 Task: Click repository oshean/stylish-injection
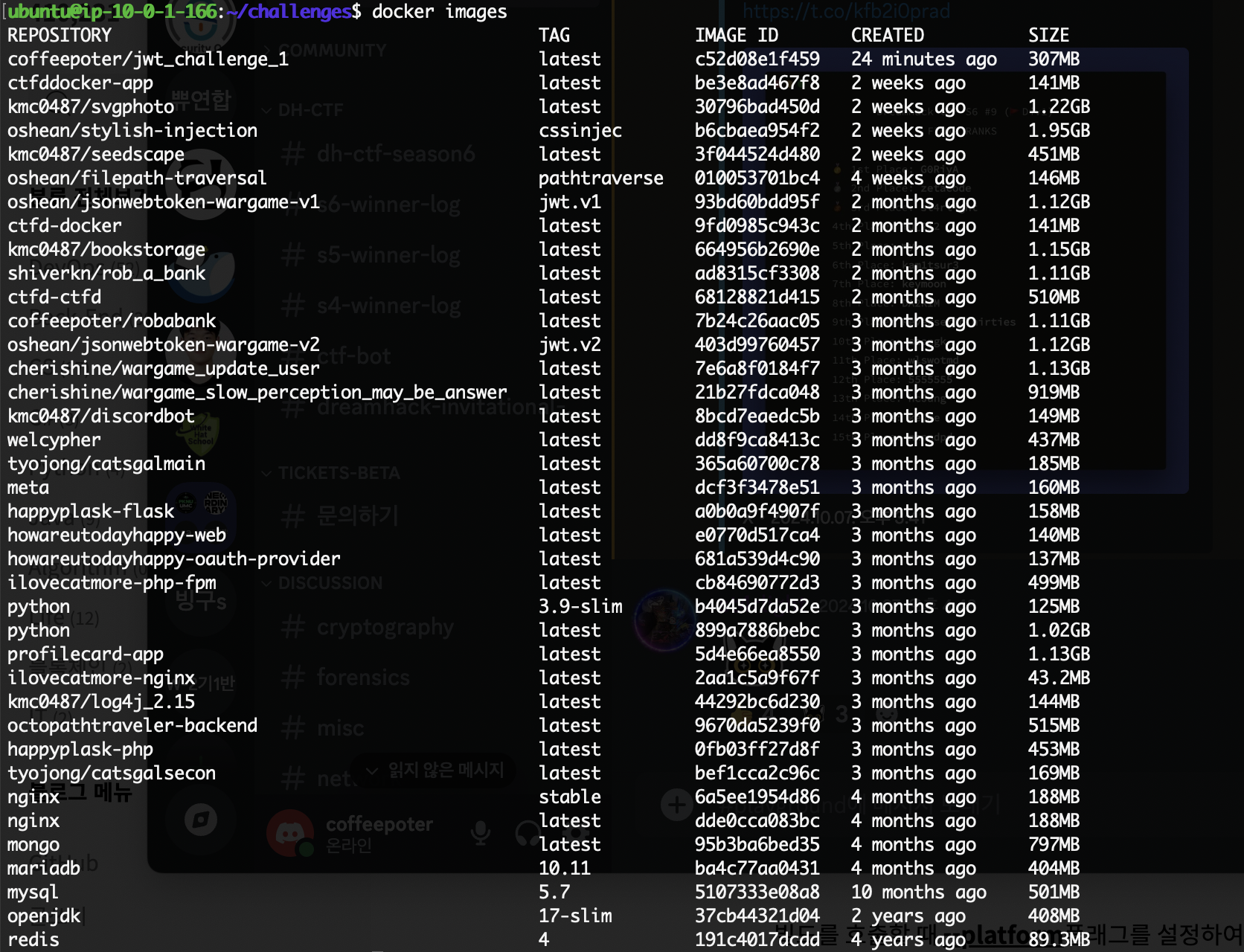(x=132, y=131)
